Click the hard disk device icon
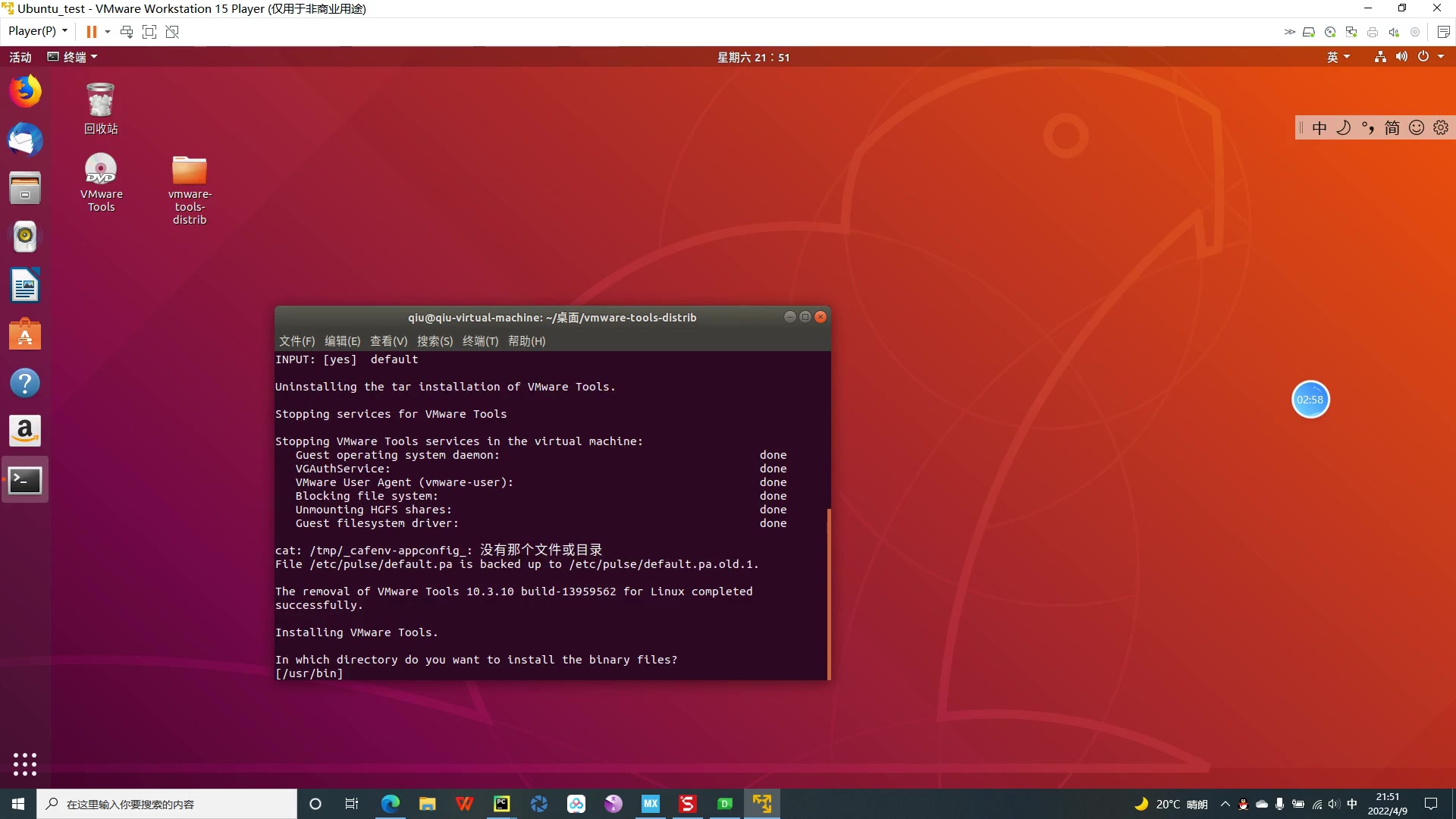This screenshot has width=1456, height=819. (1309, 32)
